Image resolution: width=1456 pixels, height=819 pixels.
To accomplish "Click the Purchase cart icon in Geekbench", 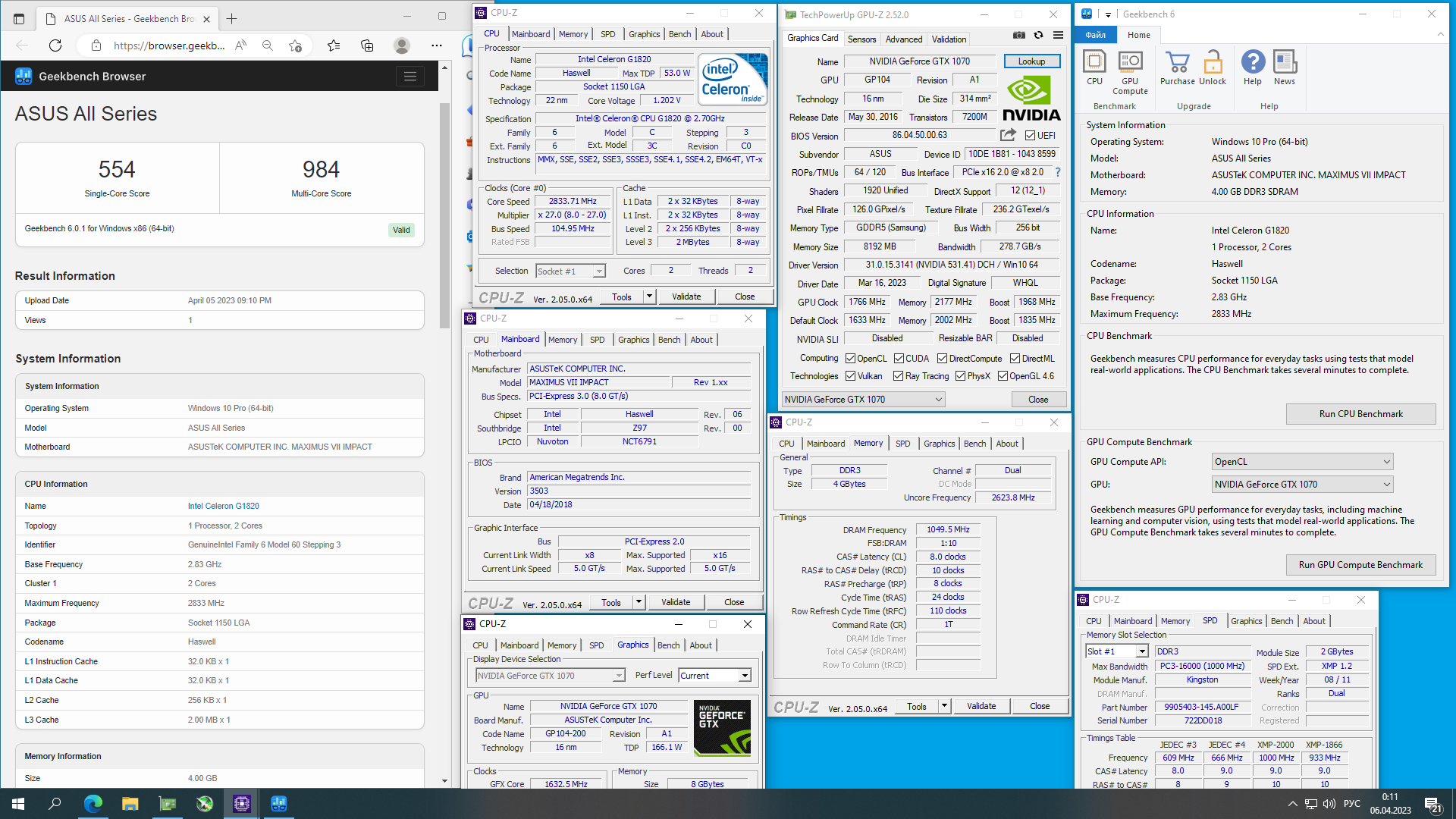I will click(1177, 67).
